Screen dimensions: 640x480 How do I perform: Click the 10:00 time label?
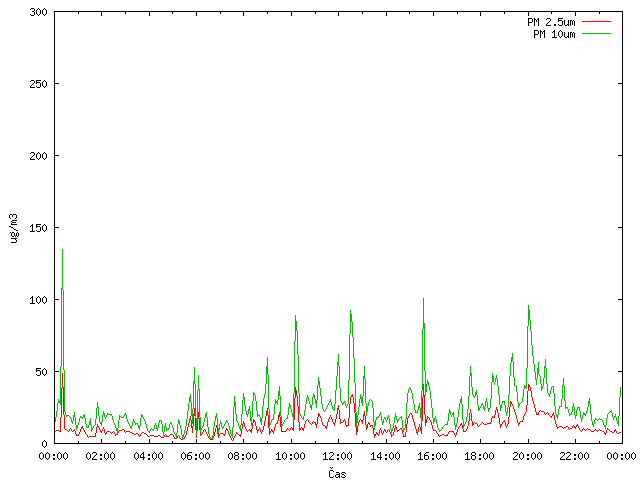(x=290, y=456)
